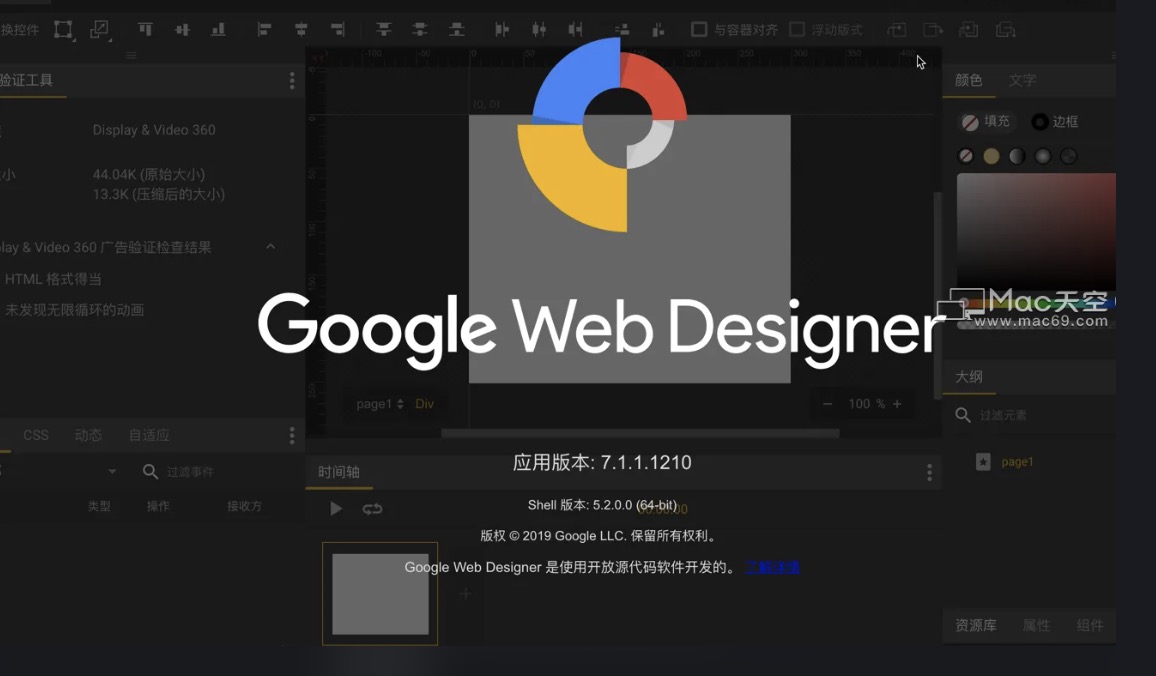Click the zoom-in plus button
1156x676 pixels.
pos(898,404)
